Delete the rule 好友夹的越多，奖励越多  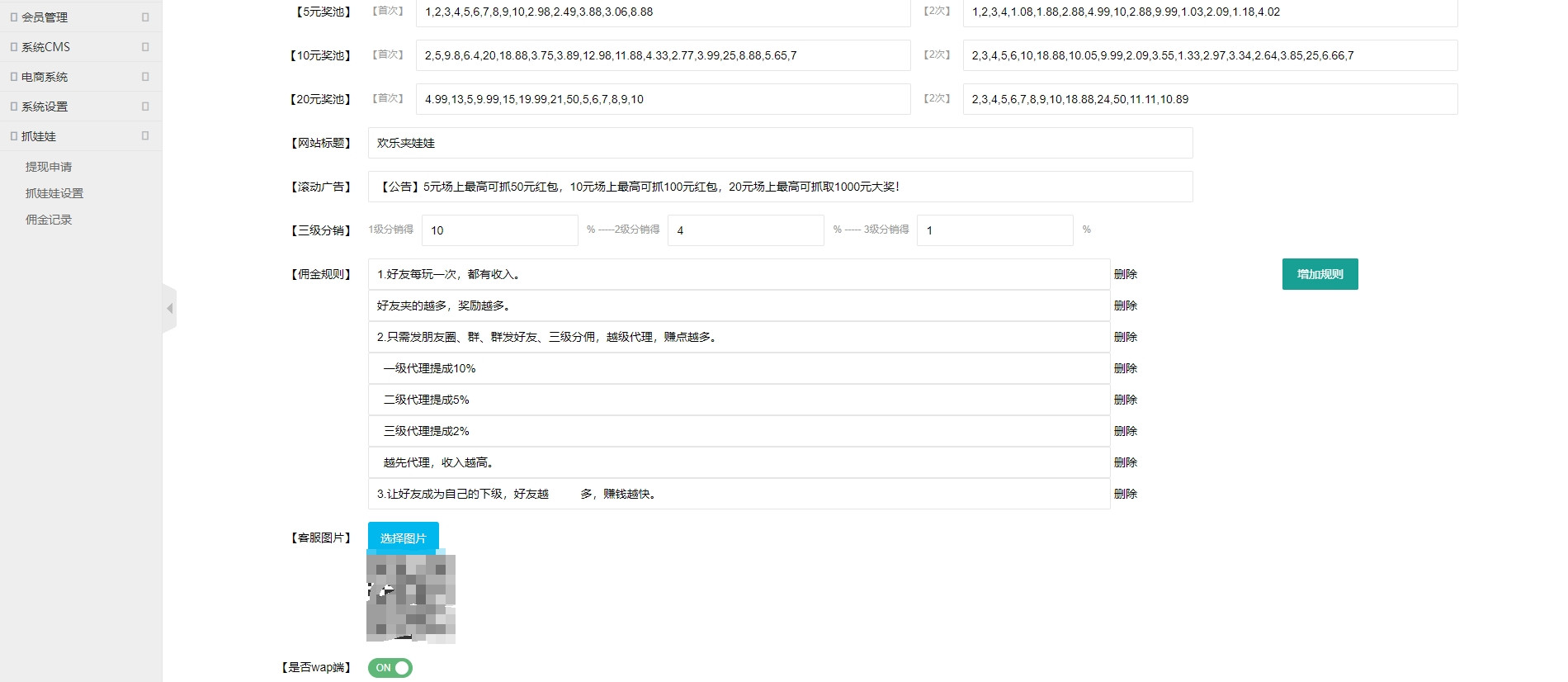tap(1126, 305)
